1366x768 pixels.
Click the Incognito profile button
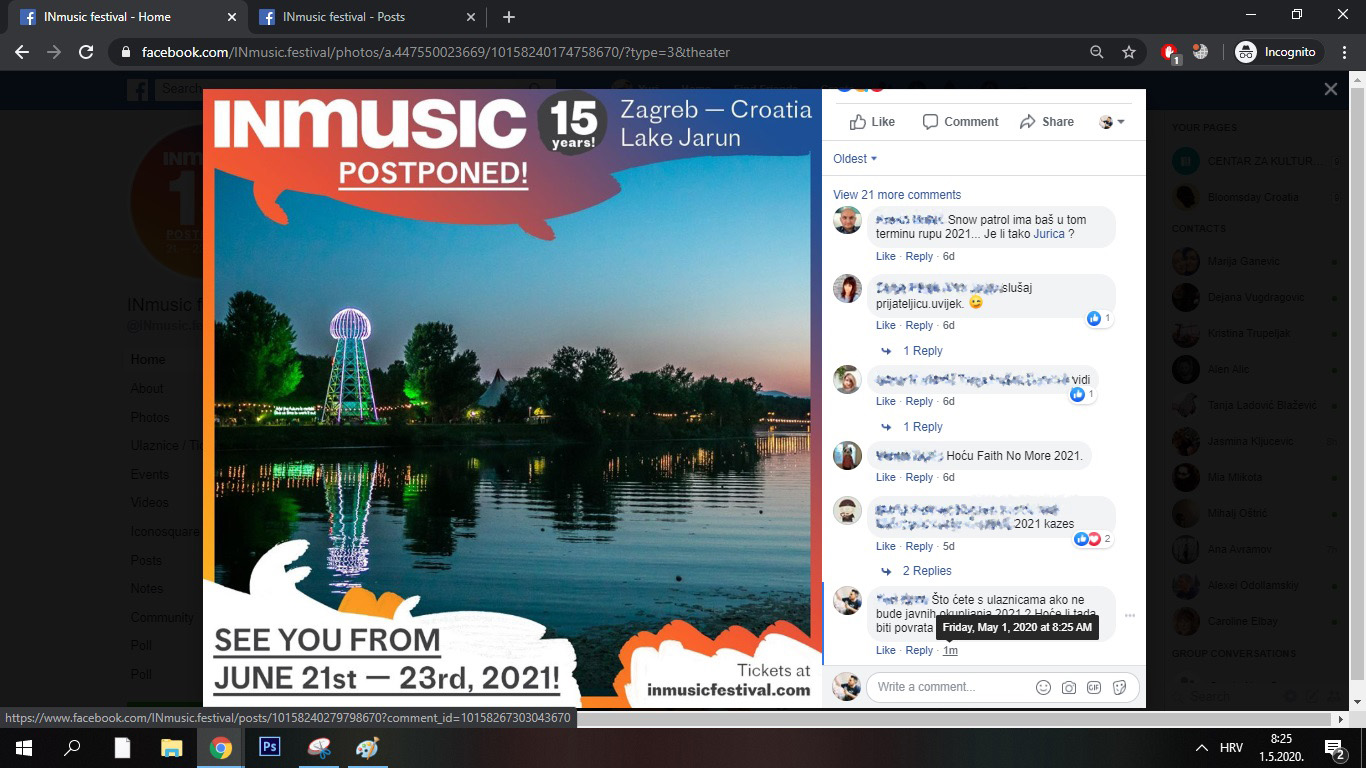click(1275, 52)
